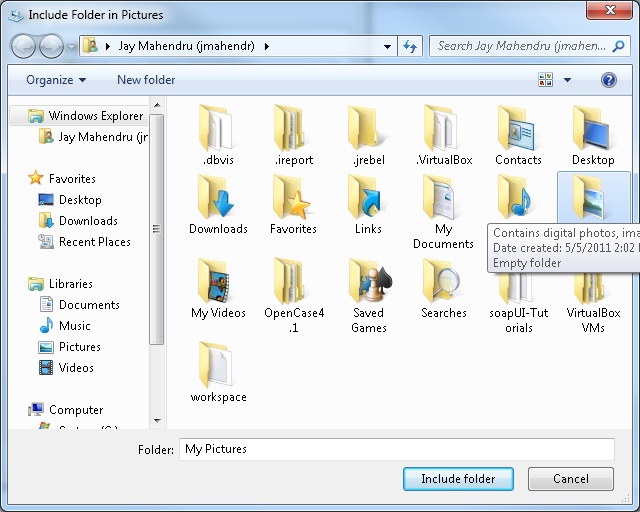Close the Include Folder dialog
This screenshot has height=512, width=640.
610,10
